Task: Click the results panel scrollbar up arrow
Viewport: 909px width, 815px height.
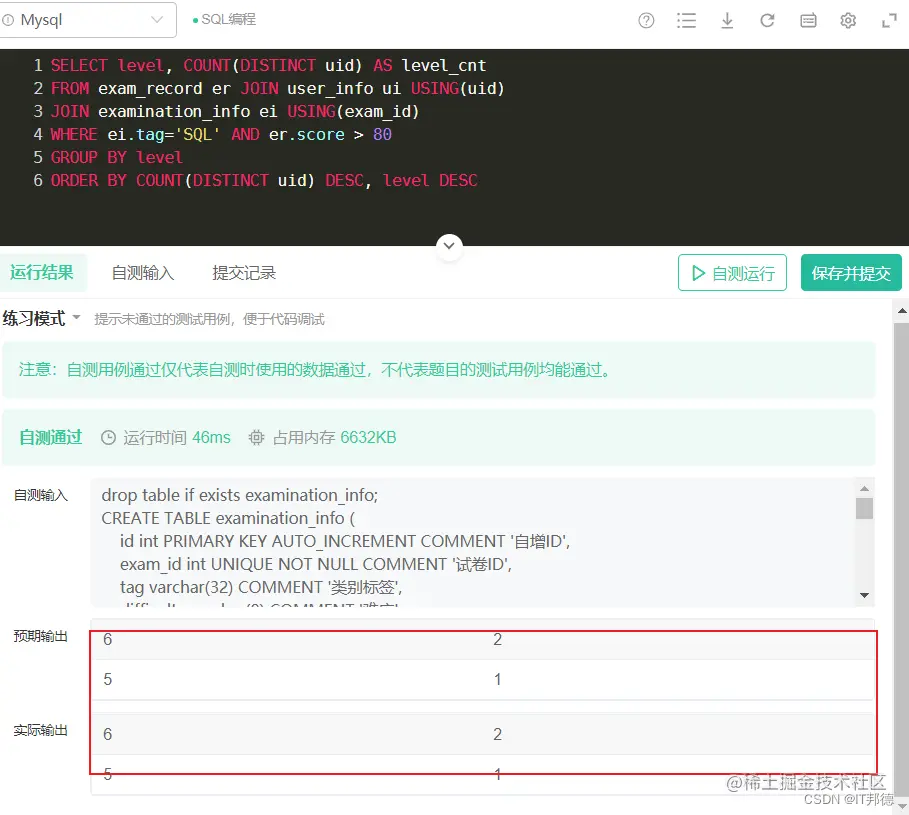Action: coord(902,311)
